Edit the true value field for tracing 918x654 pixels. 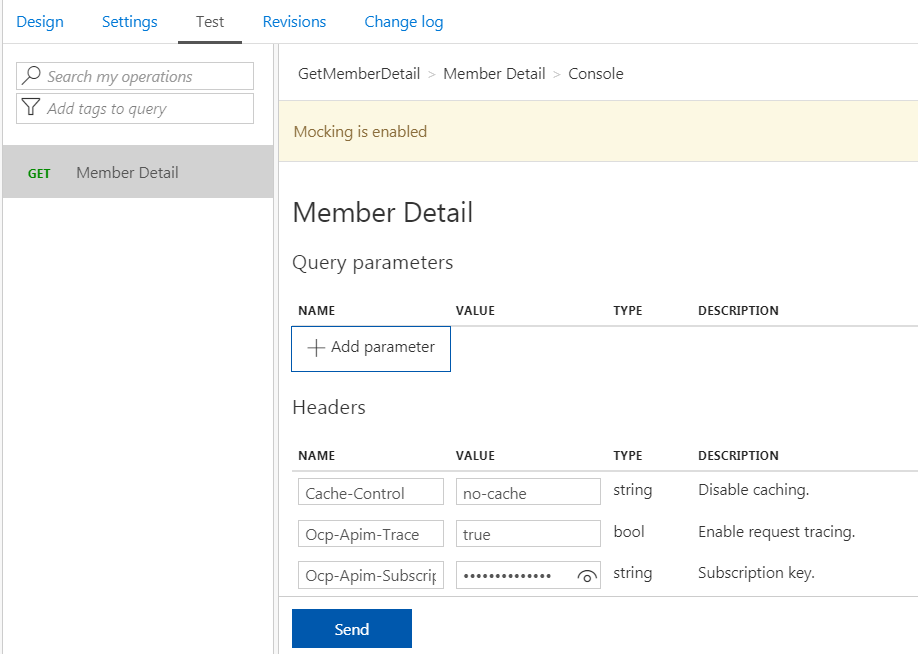(528, 533)
